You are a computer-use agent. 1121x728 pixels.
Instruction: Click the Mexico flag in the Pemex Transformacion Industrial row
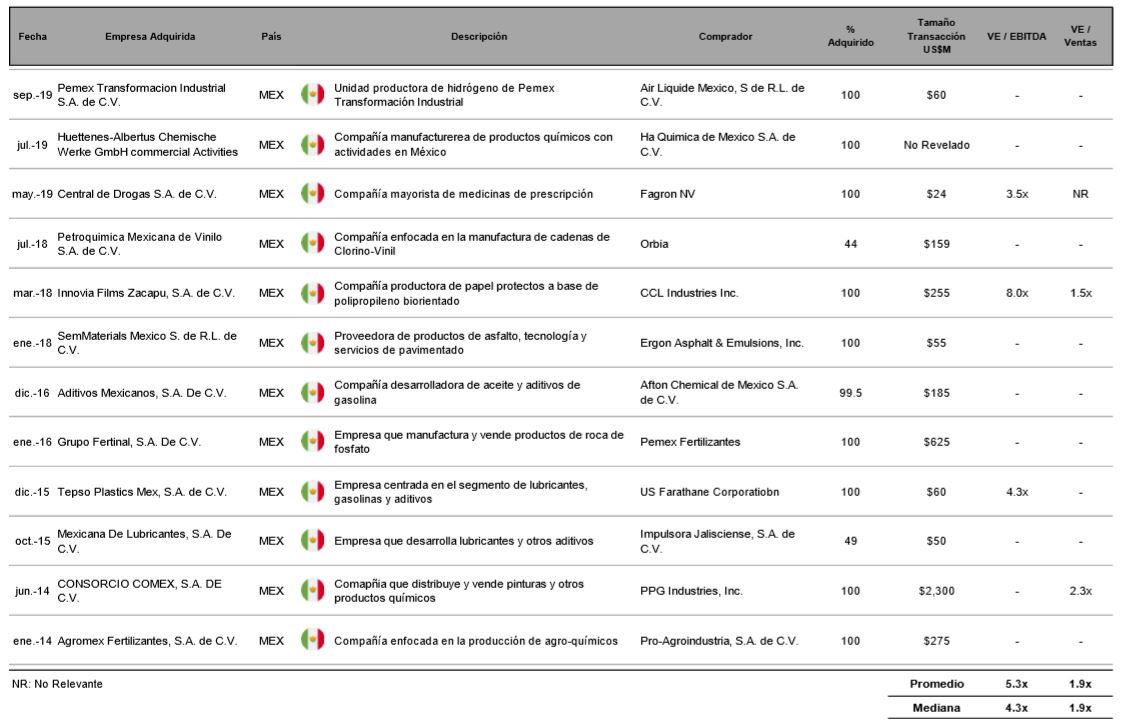[312, 94]
